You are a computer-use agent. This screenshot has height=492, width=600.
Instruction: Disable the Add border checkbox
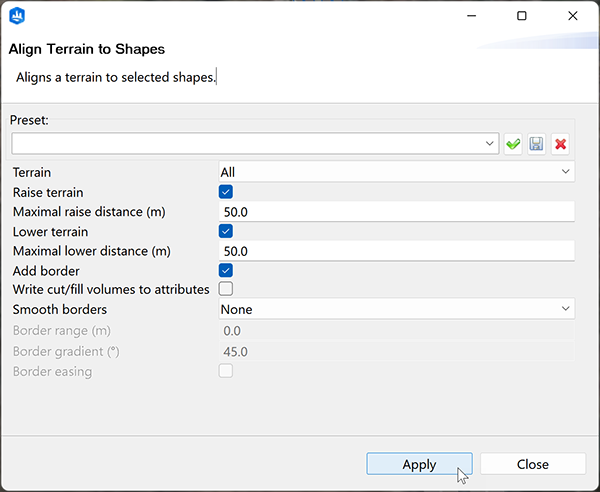226,270
